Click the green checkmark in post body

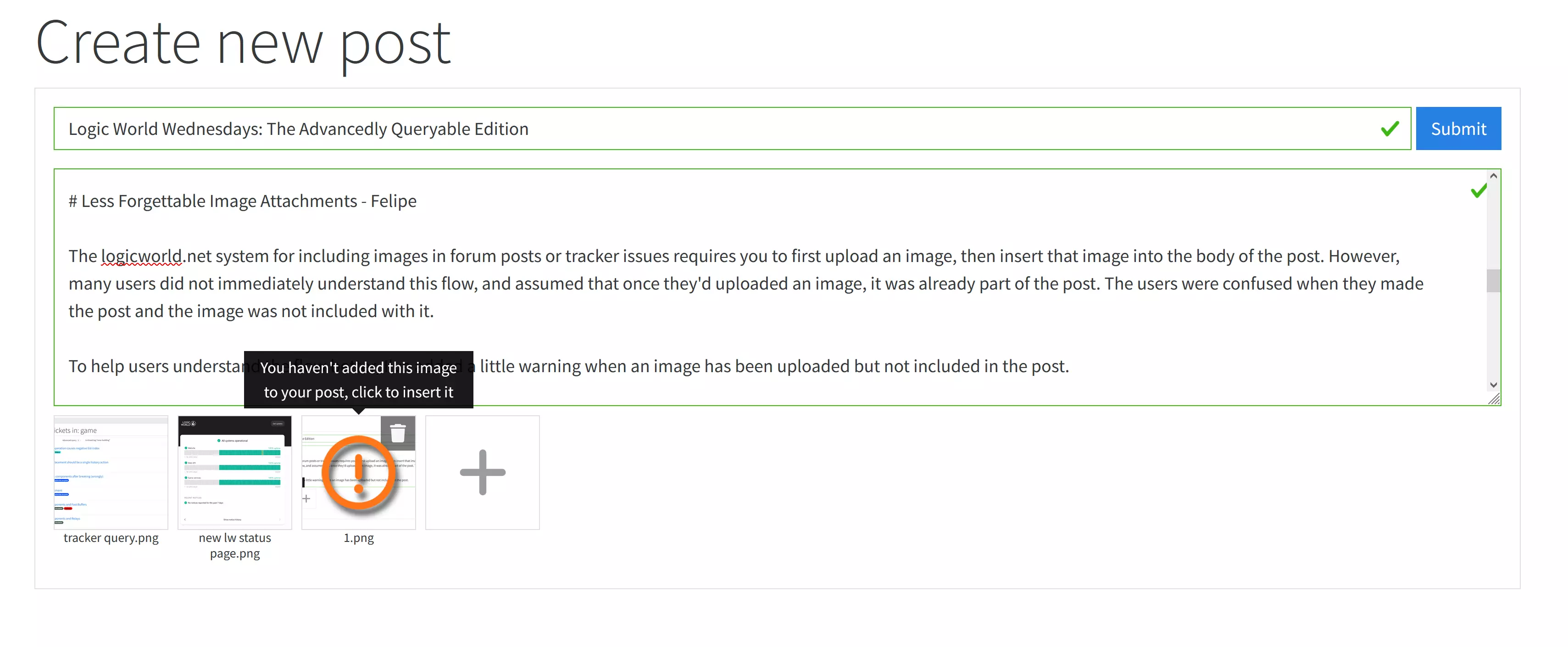click(1479, 191)
